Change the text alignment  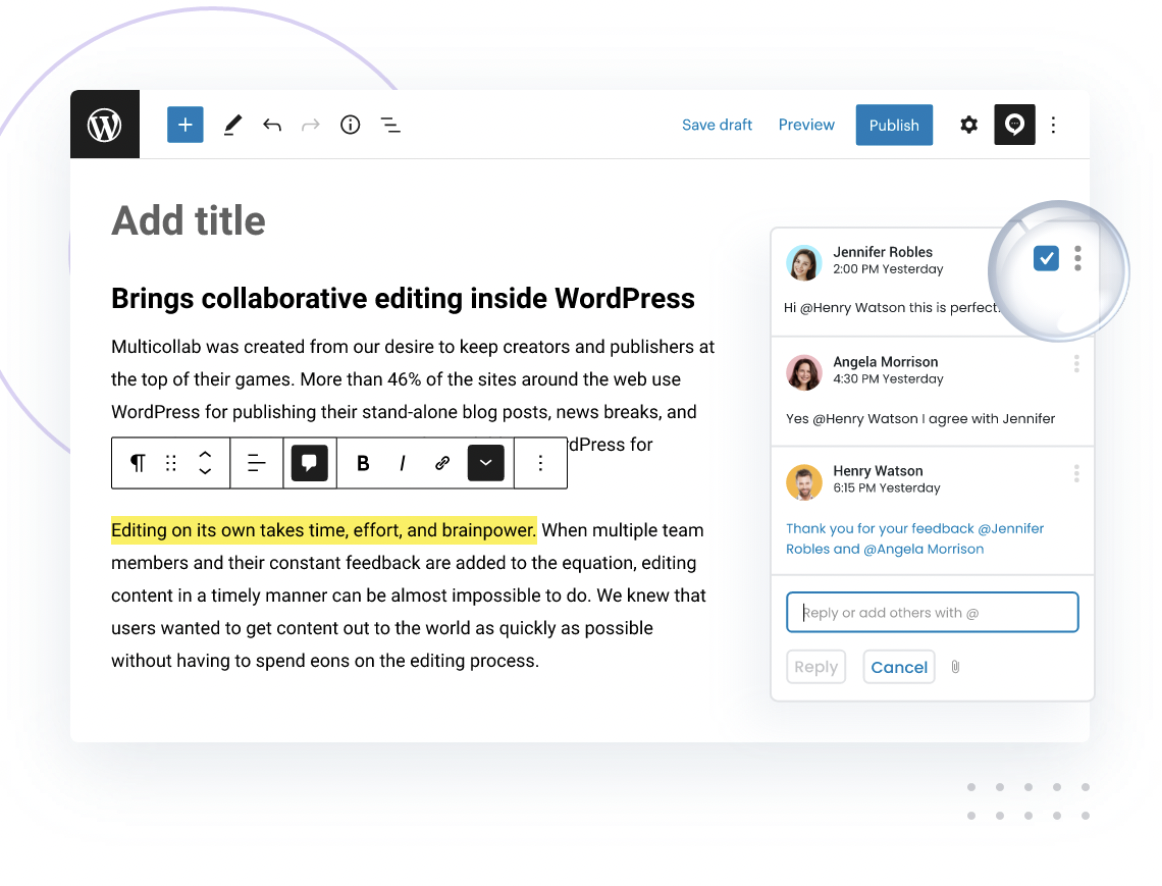pyautogui.click(x=256, y=463)
